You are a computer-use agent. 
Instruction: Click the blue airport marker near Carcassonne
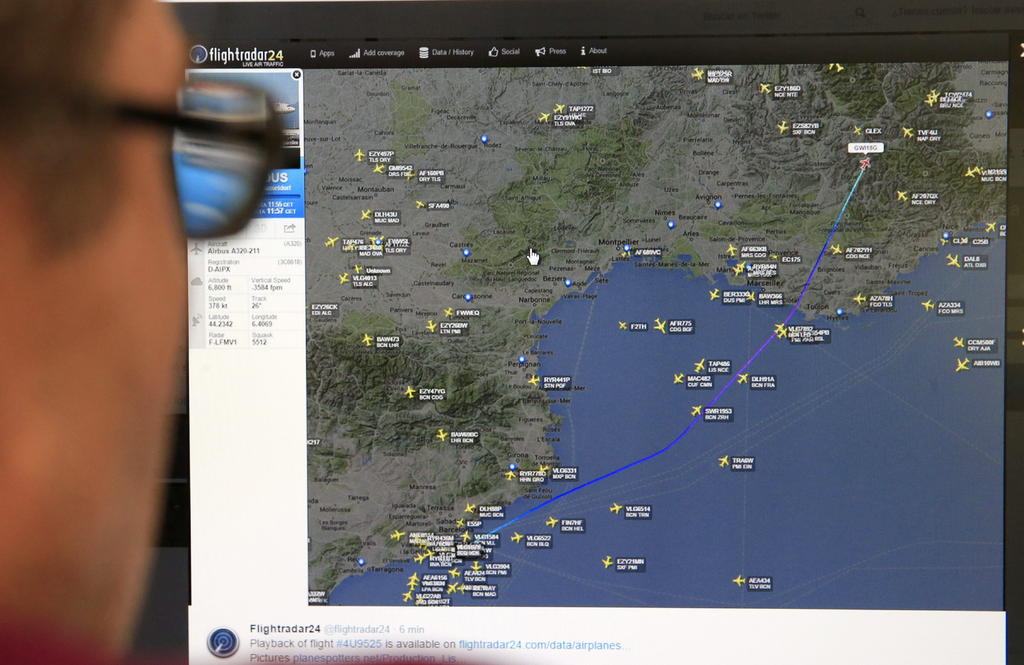[x=468, y=297]
